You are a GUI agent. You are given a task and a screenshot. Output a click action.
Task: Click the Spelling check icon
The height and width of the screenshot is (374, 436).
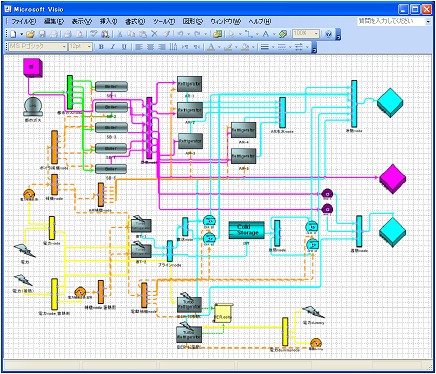(x=94, y=34)
